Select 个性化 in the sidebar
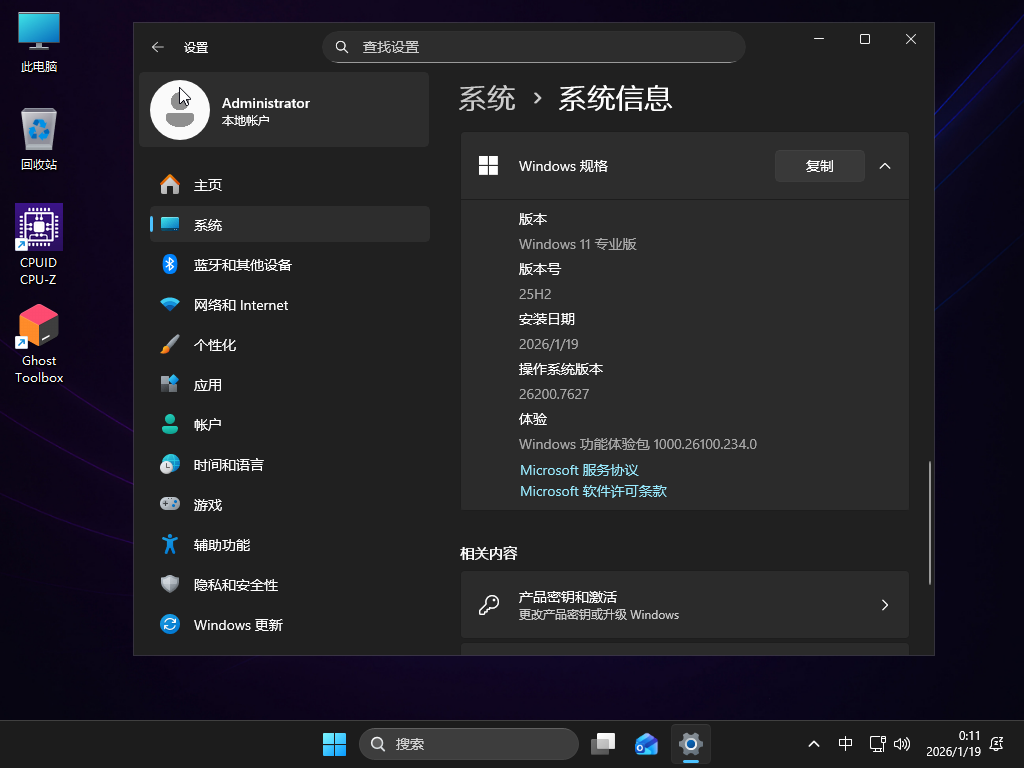The height and width of the screenshot is (768, 1024). pos(215,345)
